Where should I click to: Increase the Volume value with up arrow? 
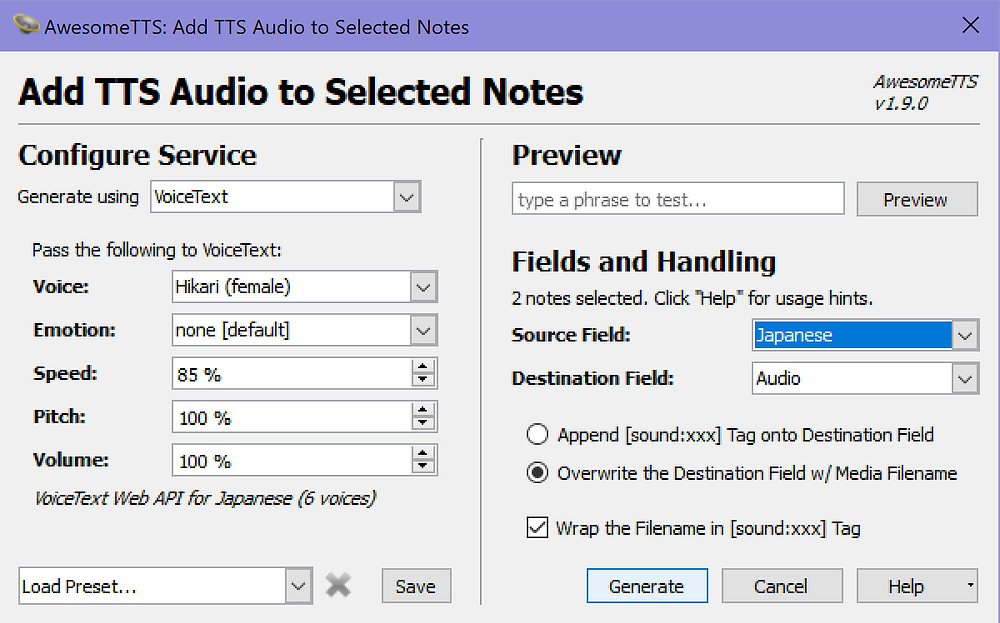(x=423, y=453)
